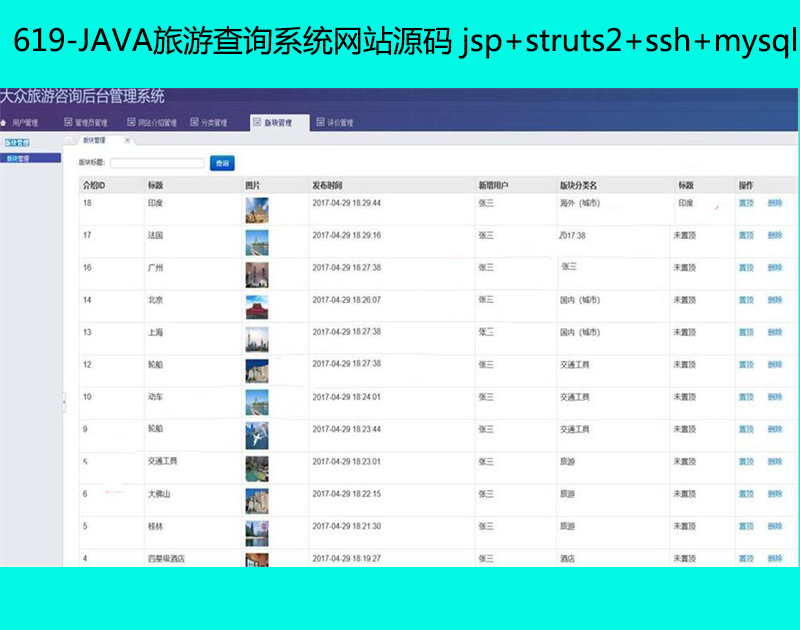
Task: Open the 上海 row thumbnail image
Action: 257,339
